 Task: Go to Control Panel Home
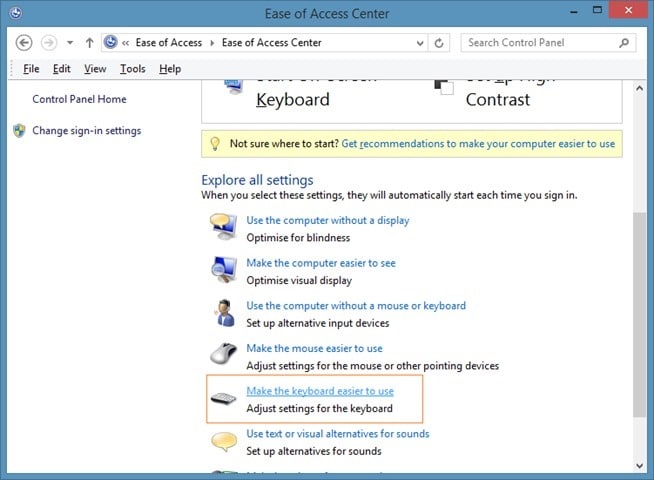[x=79, y=99]
